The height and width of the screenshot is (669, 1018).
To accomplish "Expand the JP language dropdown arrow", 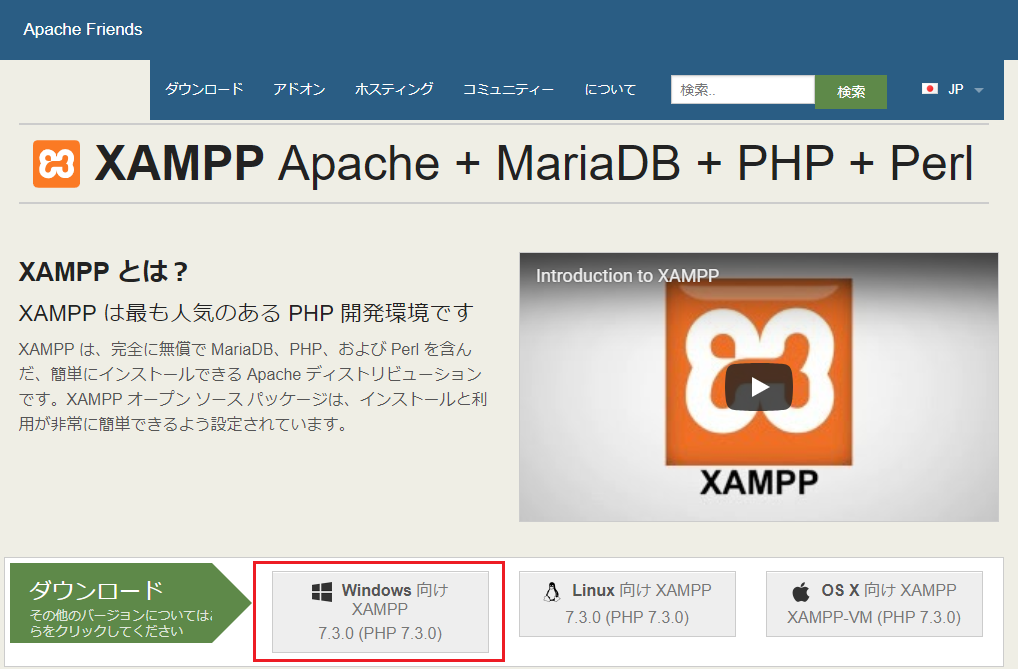I will tap(979, 90).
